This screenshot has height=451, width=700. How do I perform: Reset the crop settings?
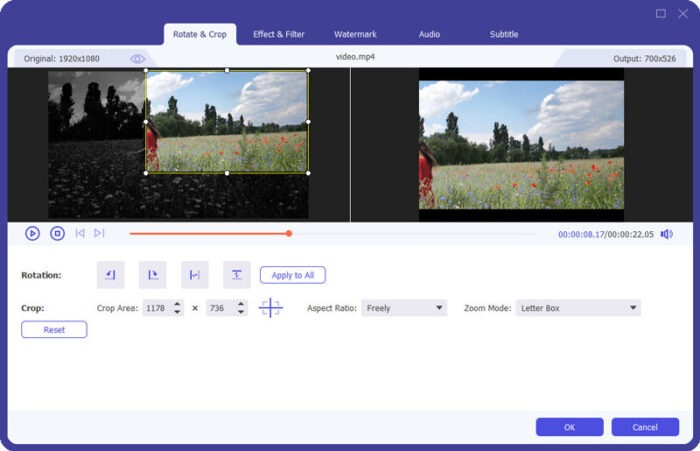[x=54, y=330]
